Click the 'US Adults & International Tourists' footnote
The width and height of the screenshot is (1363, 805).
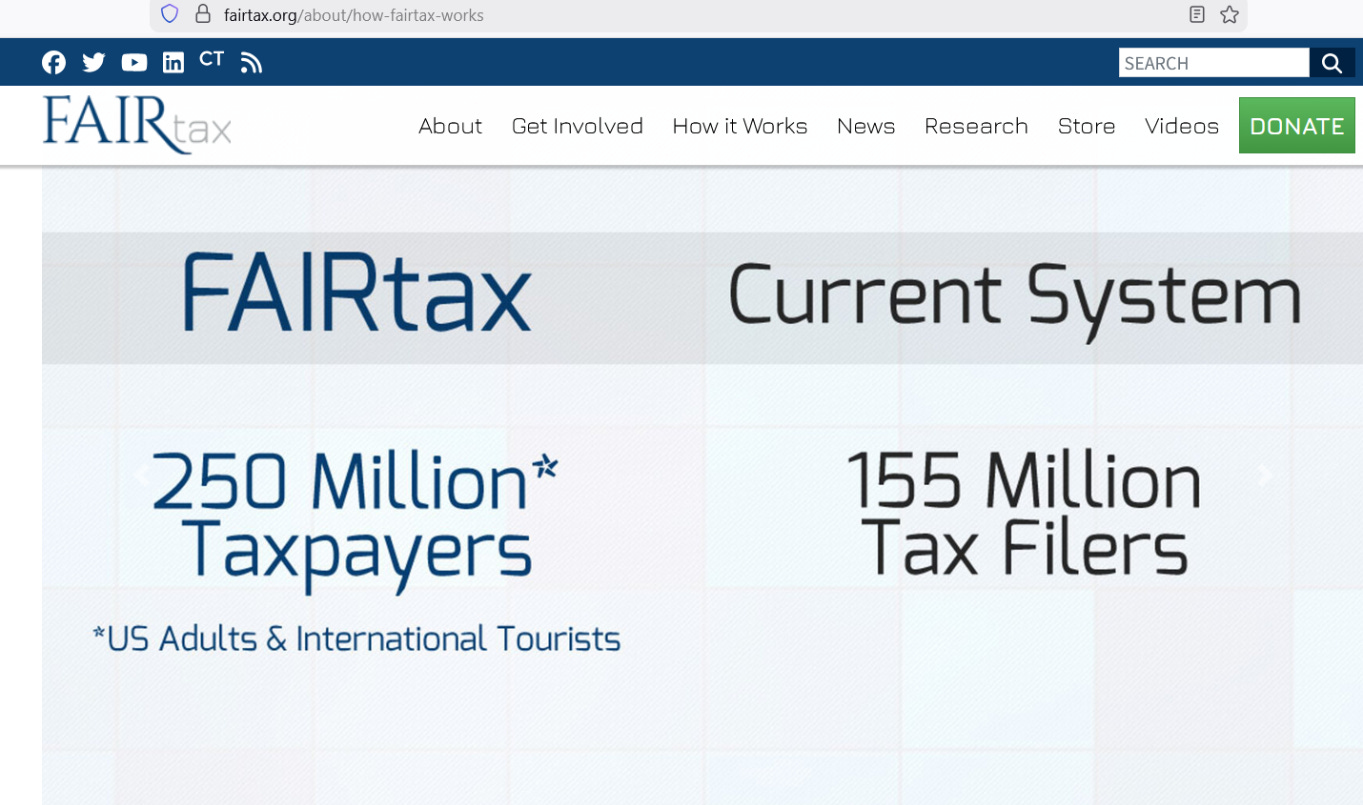(x=356, y=638)
